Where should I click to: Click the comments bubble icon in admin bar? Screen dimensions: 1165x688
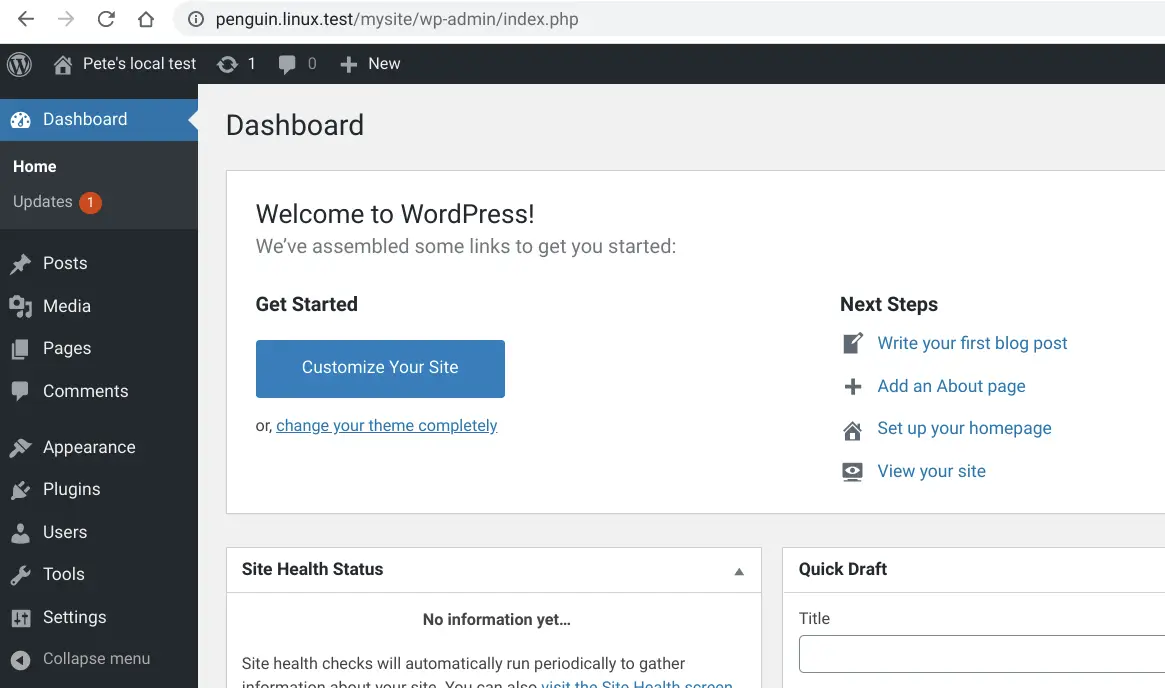click(x=288, y=64)
